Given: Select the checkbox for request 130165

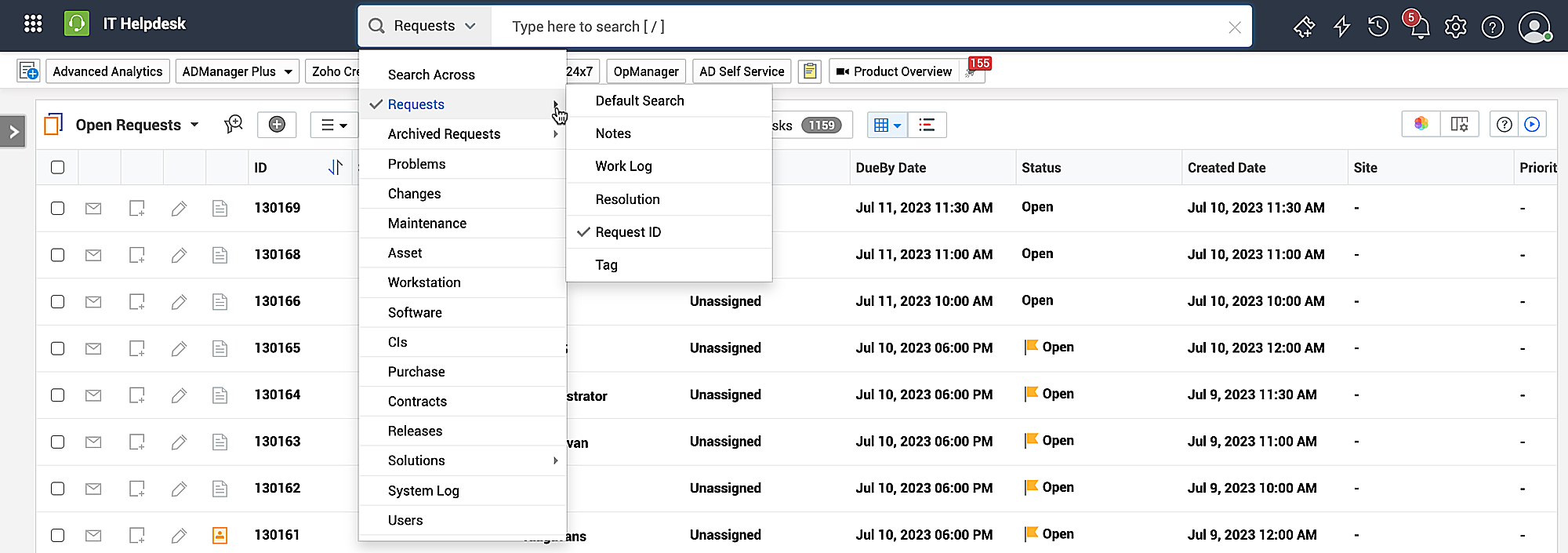Looking at the screenshot, I should (57, 348).
